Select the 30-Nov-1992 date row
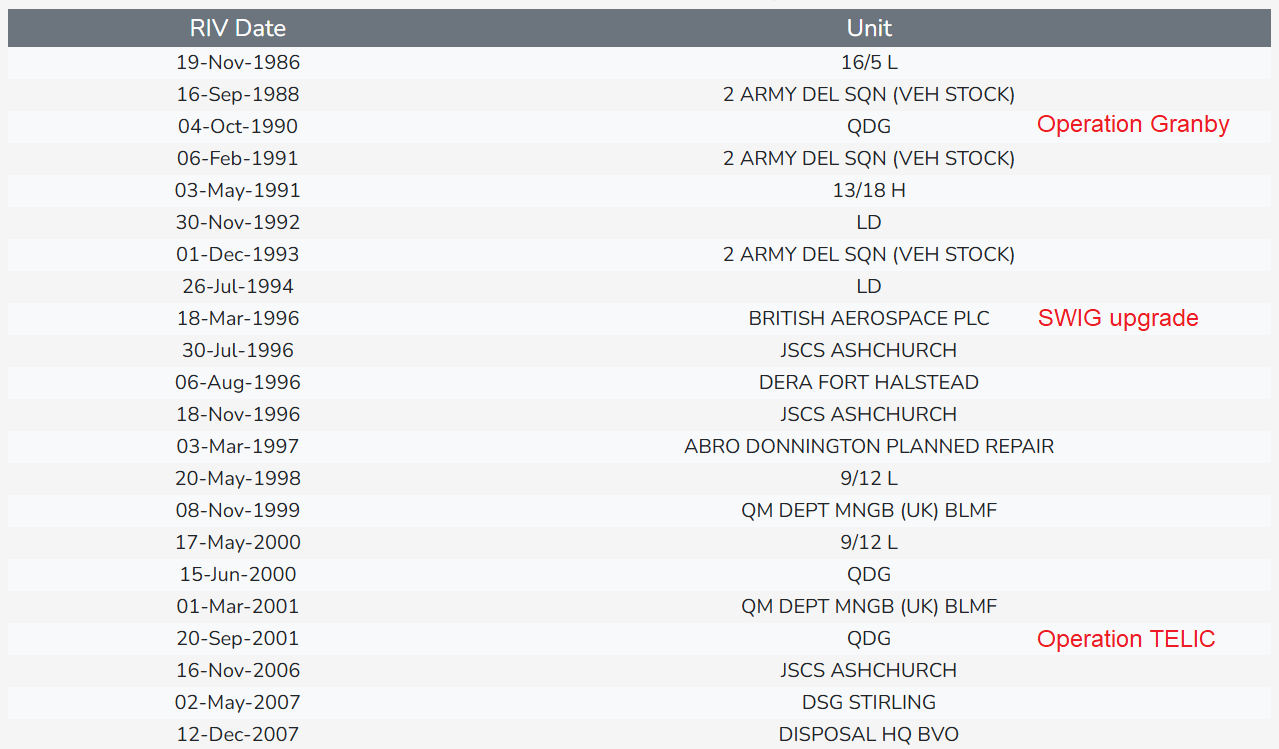 click(238, 222)
